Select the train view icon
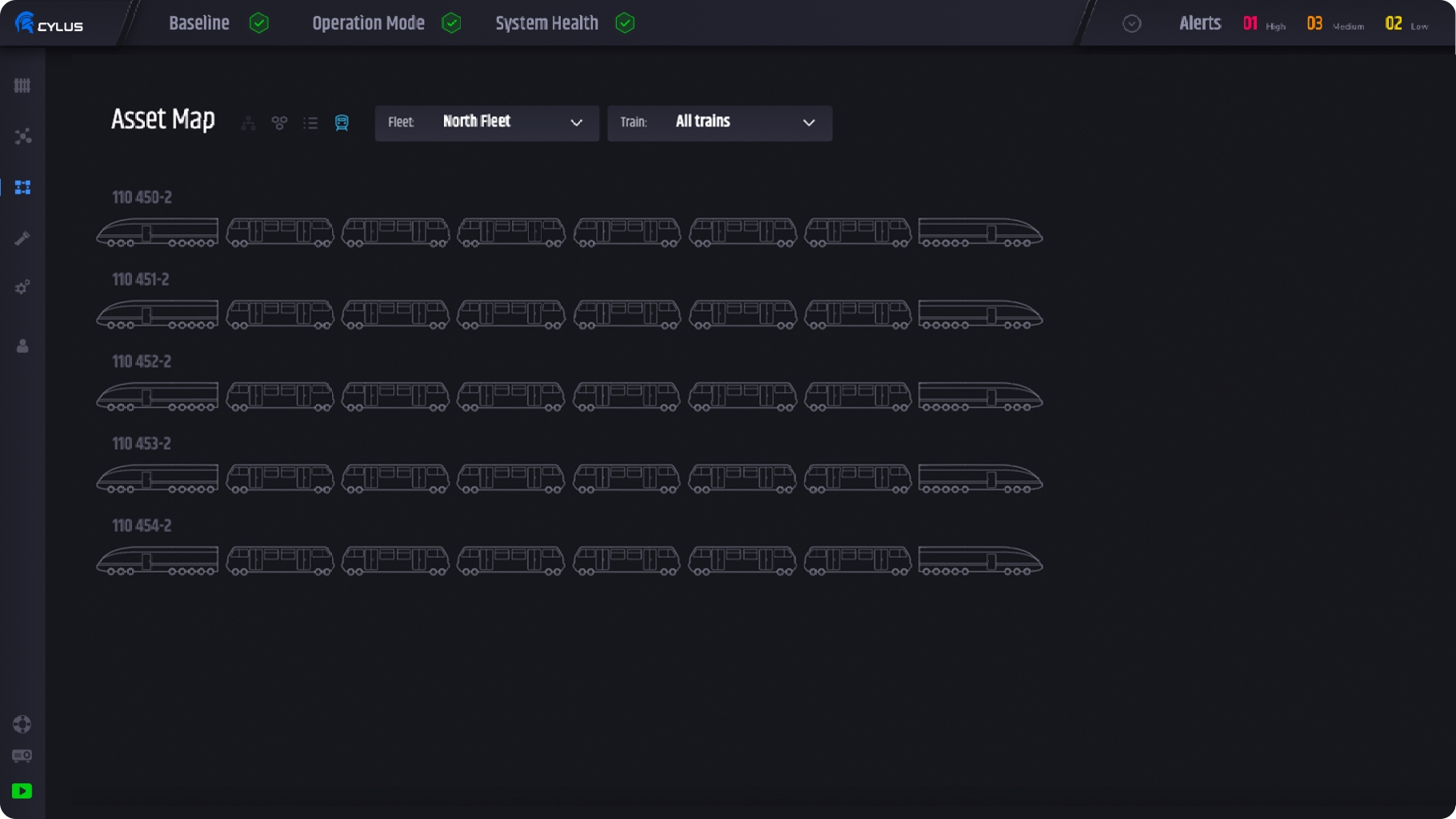 point(342,123)
